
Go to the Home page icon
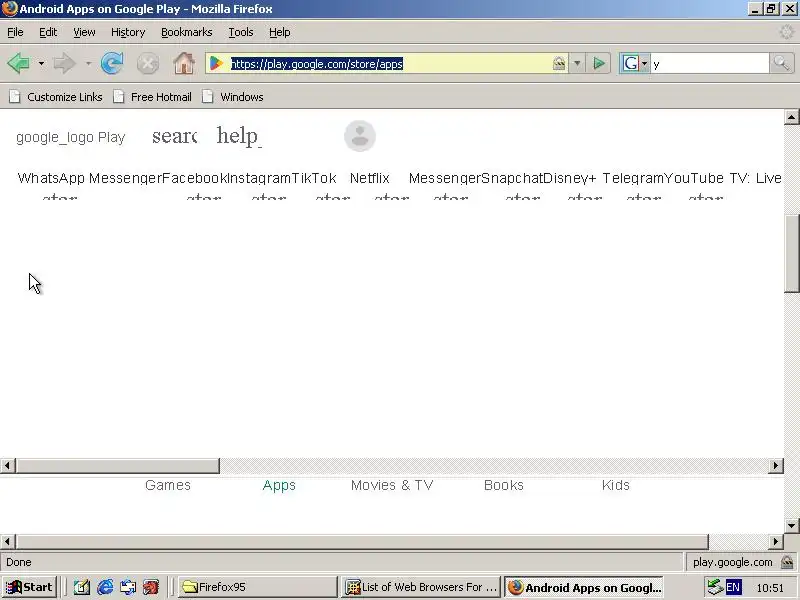click(x=184, y=64)
